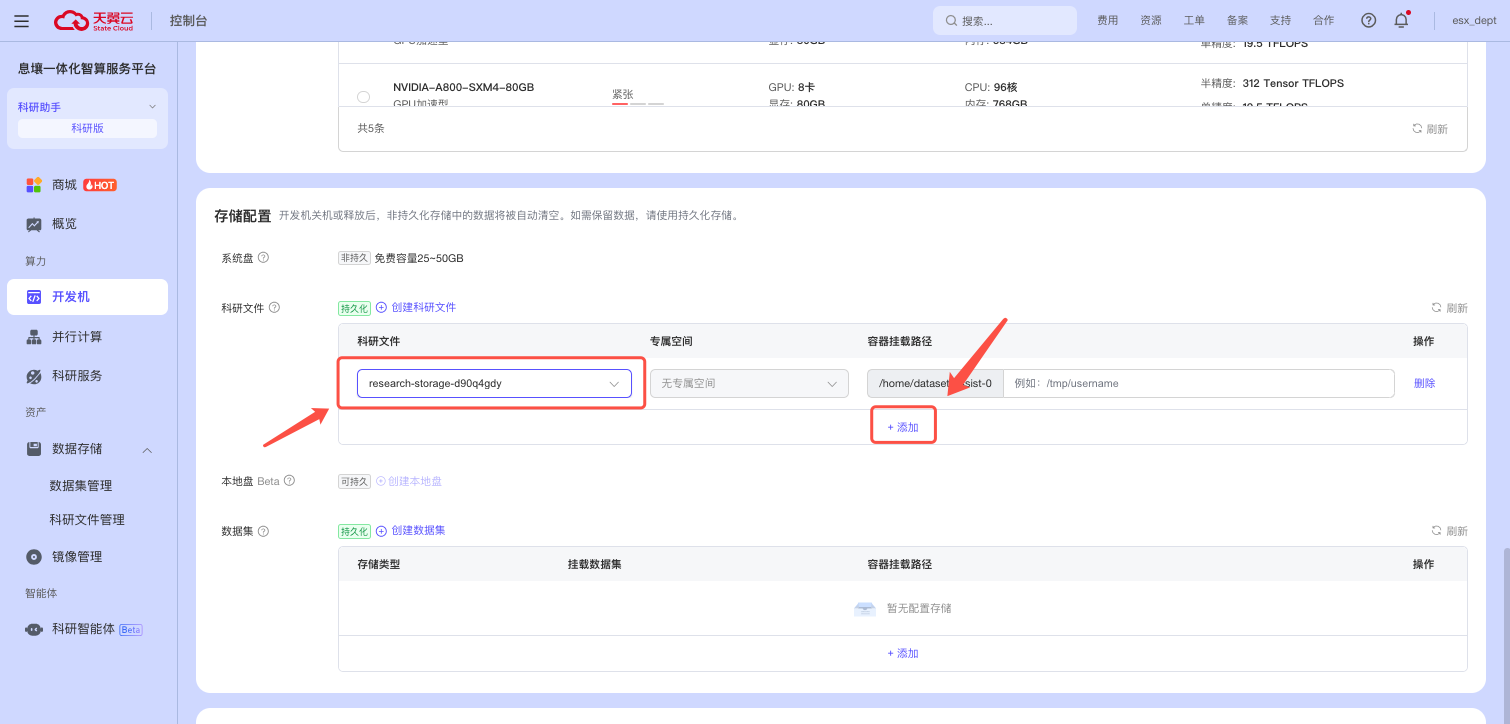Expand the 科研助手 workspace selector
Viewport: 1510px width, 724px height.
[152, 107]
